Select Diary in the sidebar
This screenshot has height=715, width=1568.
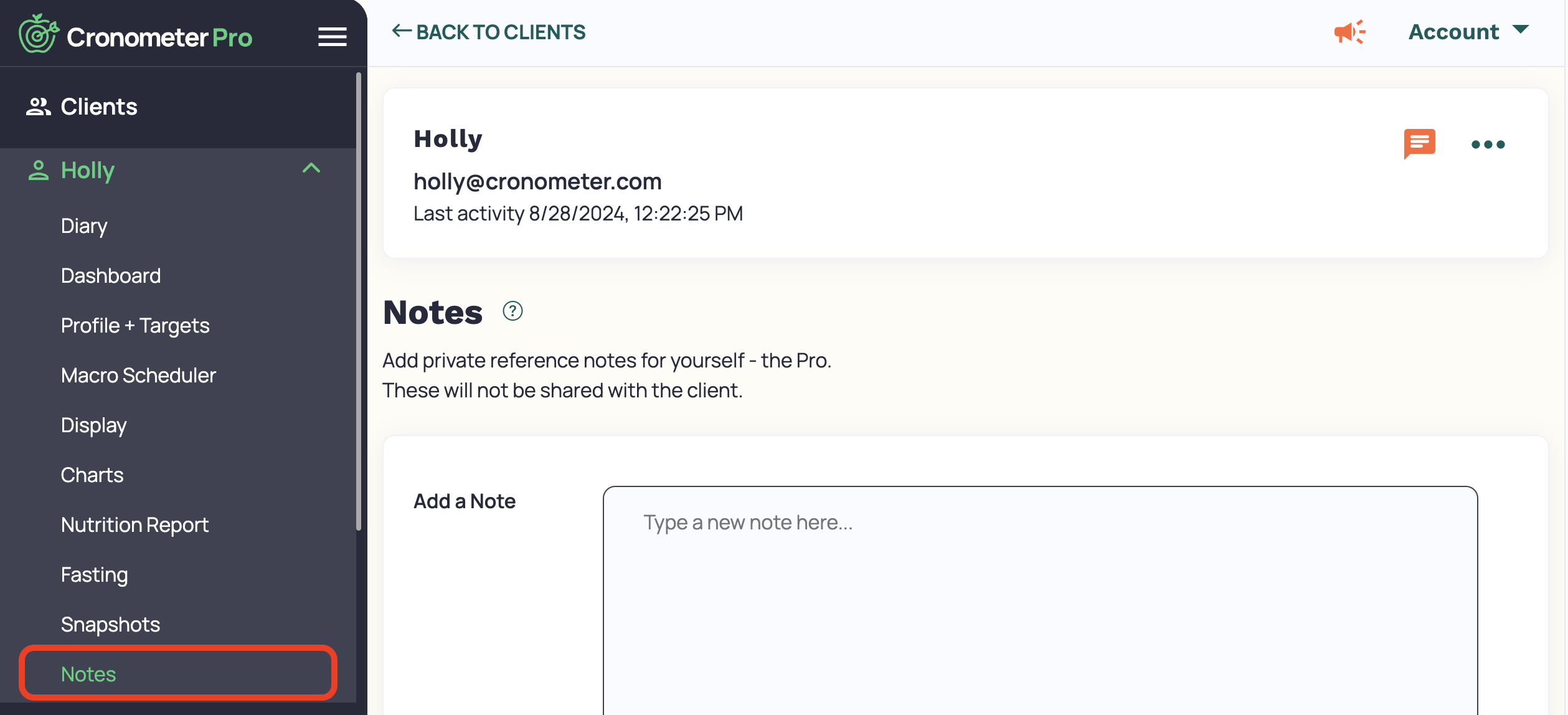[x=83, y=225]
